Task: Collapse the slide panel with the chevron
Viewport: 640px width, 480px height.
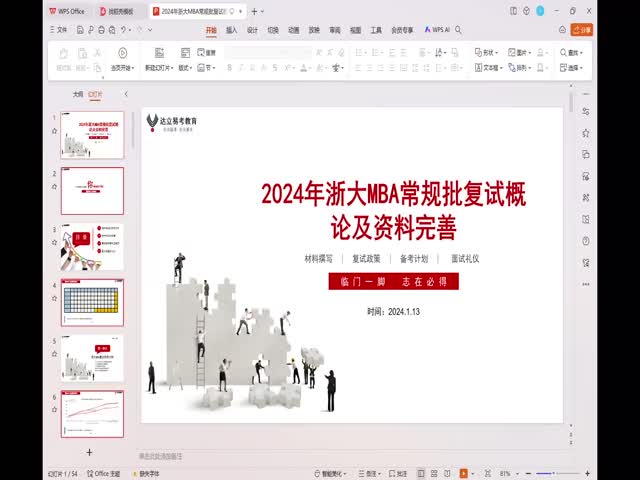Action: [x=126, y=94]
